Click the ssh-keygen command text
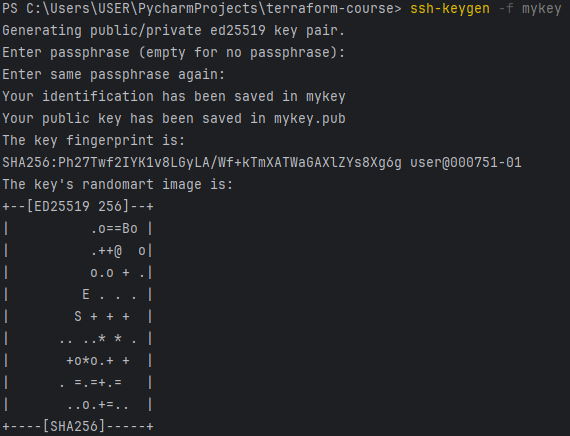Viewport: 570px width, 436px height. coord(450,9)
